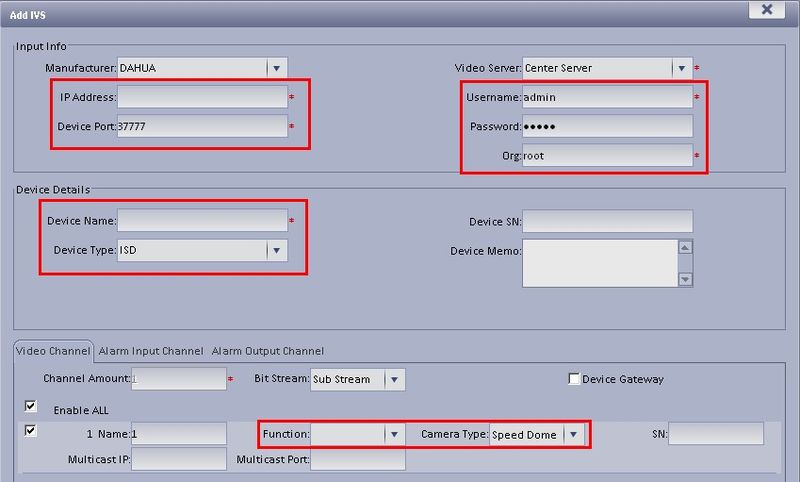
Task: Click the Password field
Action: coord(607,126)
